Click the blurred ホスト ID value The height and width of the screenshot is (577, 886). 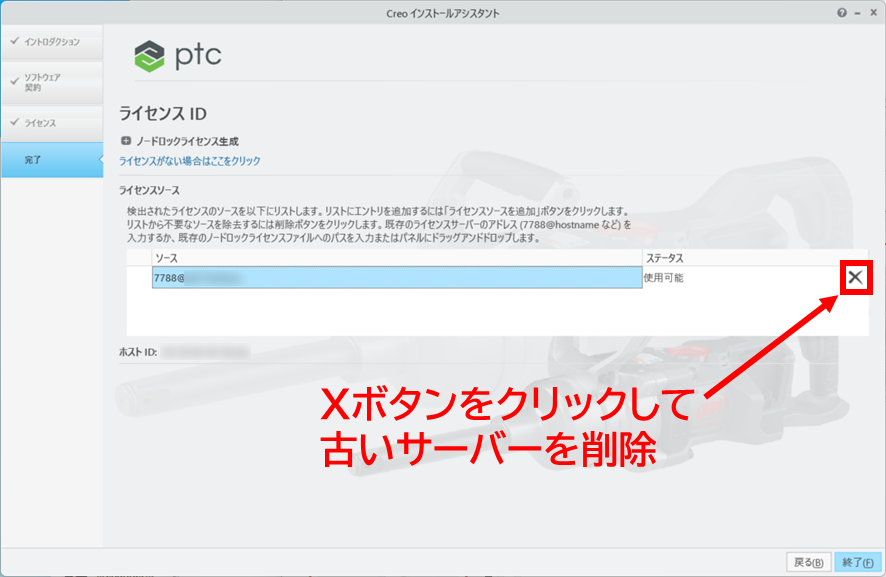pyautogui.click(x=205, y=352)
